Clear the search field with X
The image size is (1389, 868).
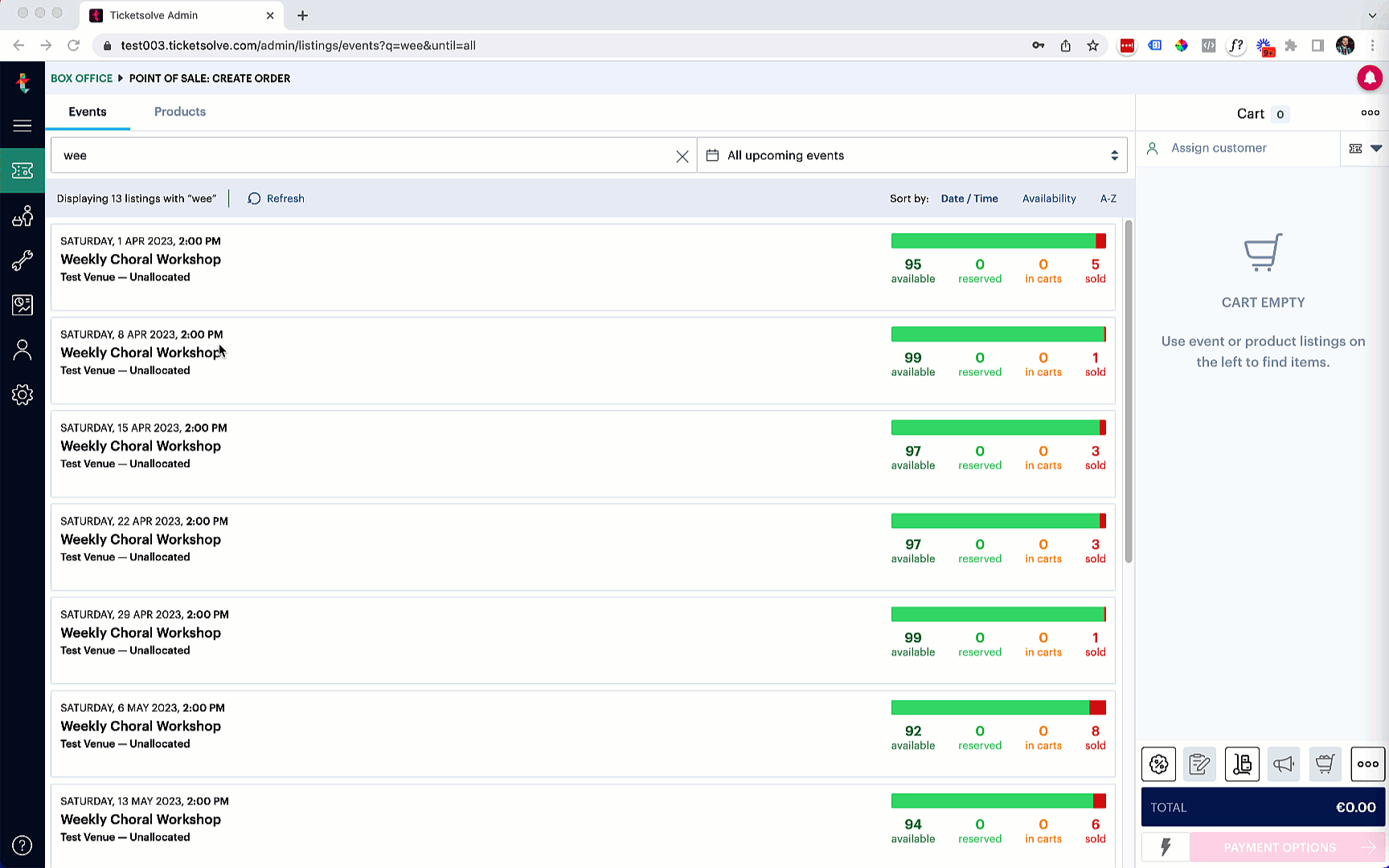click(x=682, y=157)
